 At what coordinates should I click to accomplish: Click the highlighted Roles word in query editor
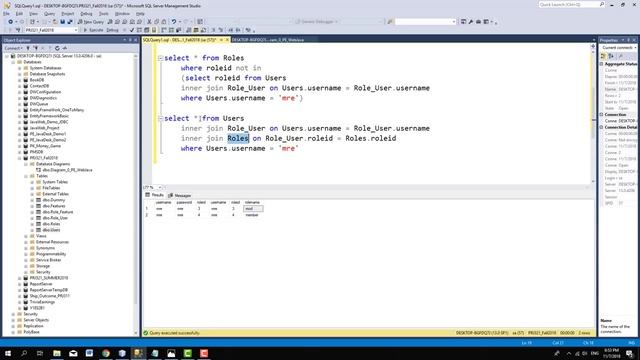tap(238, 138)
